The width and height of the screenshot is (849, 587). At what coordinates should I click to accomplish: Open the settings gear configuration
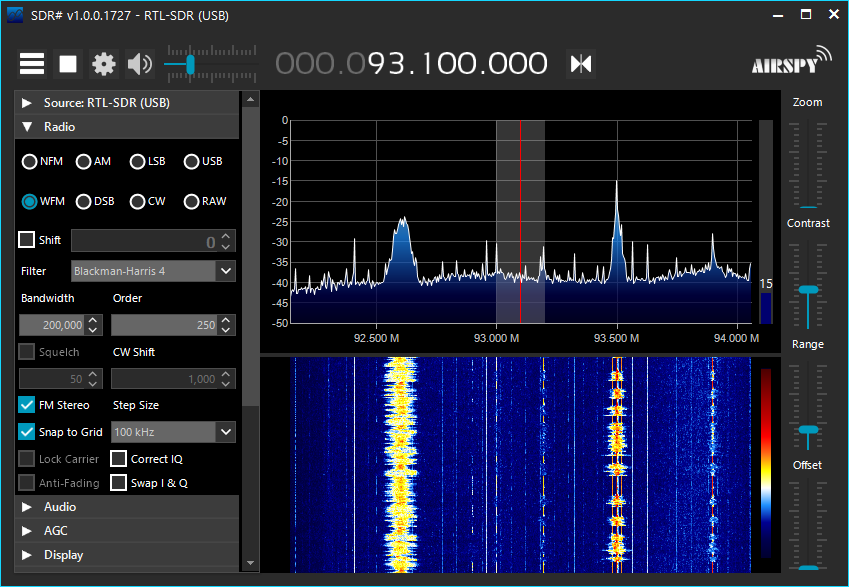tap(104, 64)
